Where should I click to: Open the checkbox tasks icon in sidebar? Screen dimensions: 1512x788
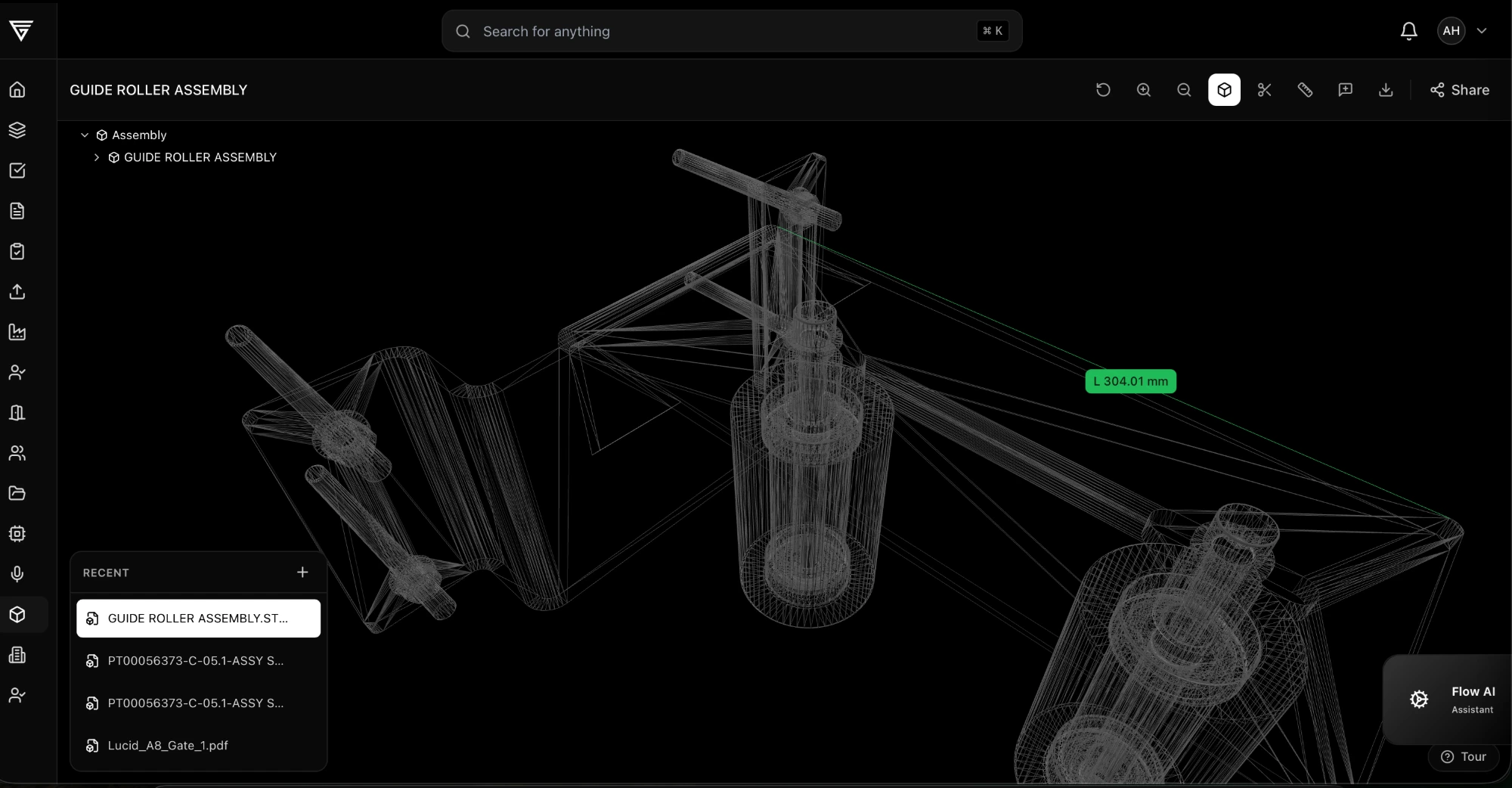[17, 170]
